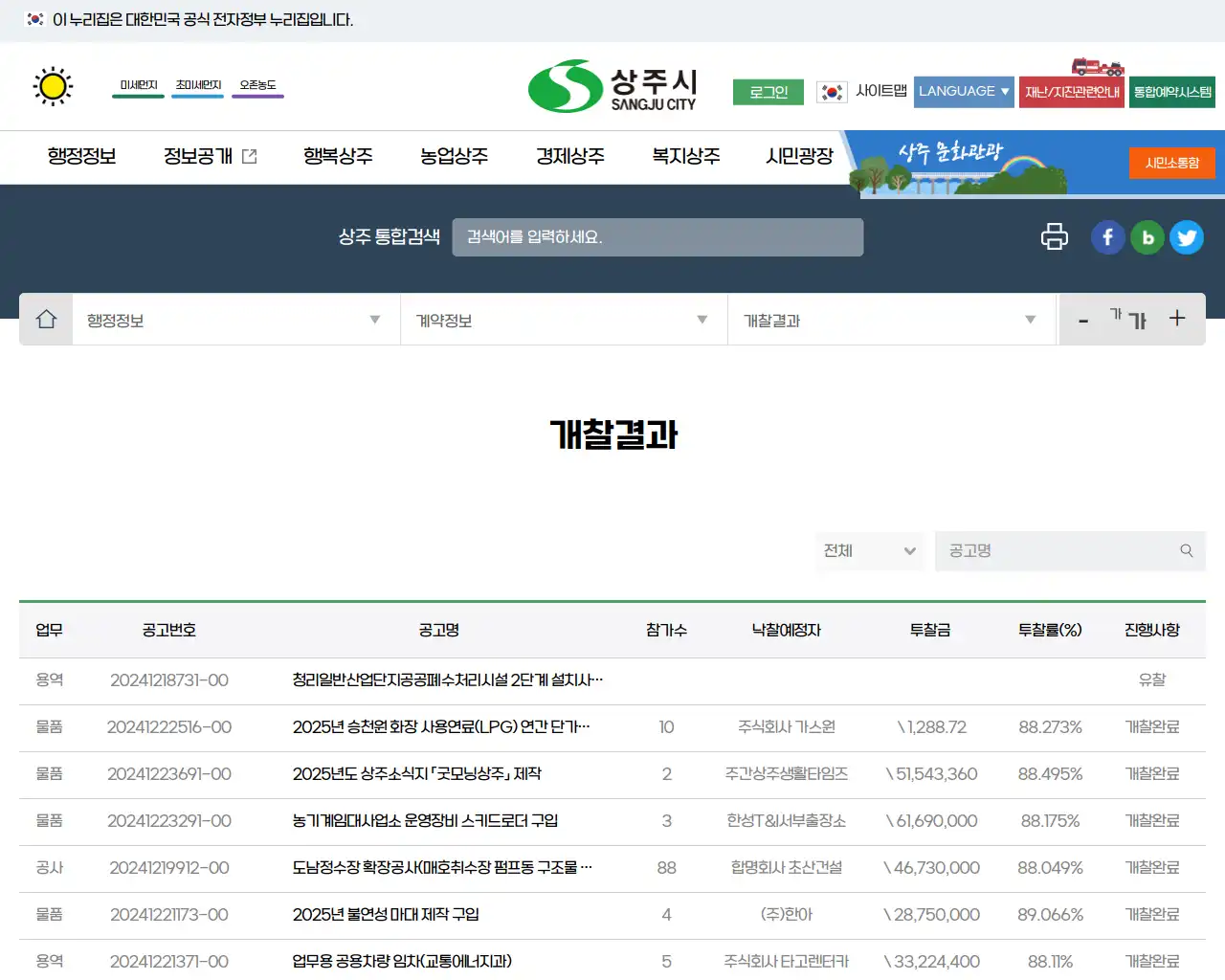Share the page on Facebook

coord(1108,237)
